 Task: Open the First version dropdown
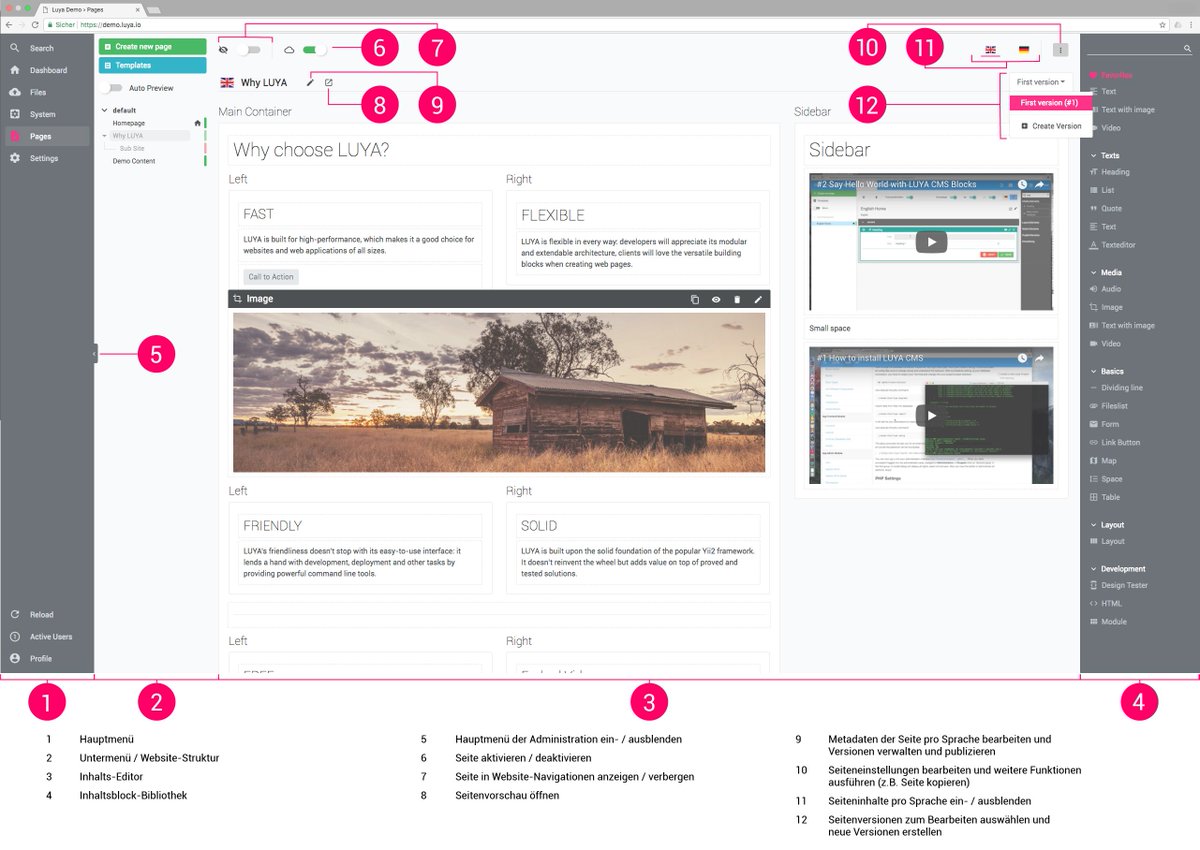tap(1039, 82)
